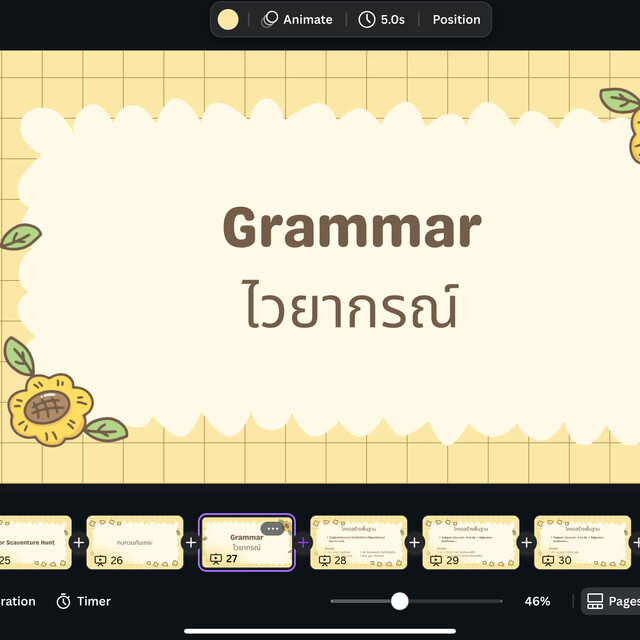Select slide 29 thumbnail
This screenshot has height=640, width=640.
(471, 542)
